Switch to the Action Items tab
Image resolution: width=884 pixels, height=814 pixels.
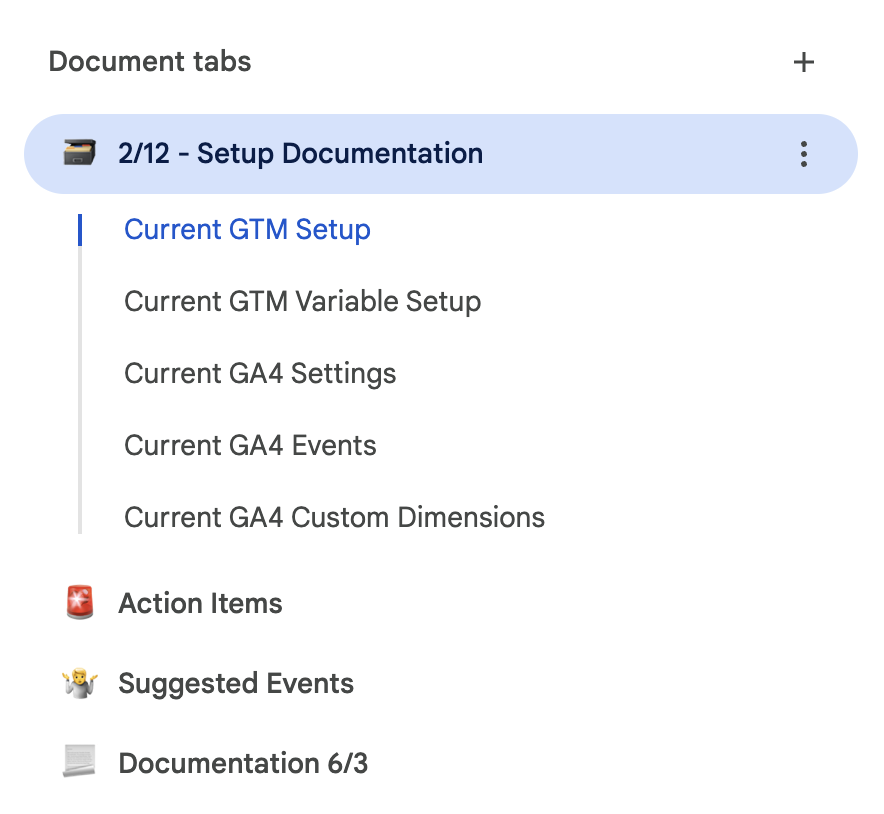[x=200, y=604]
